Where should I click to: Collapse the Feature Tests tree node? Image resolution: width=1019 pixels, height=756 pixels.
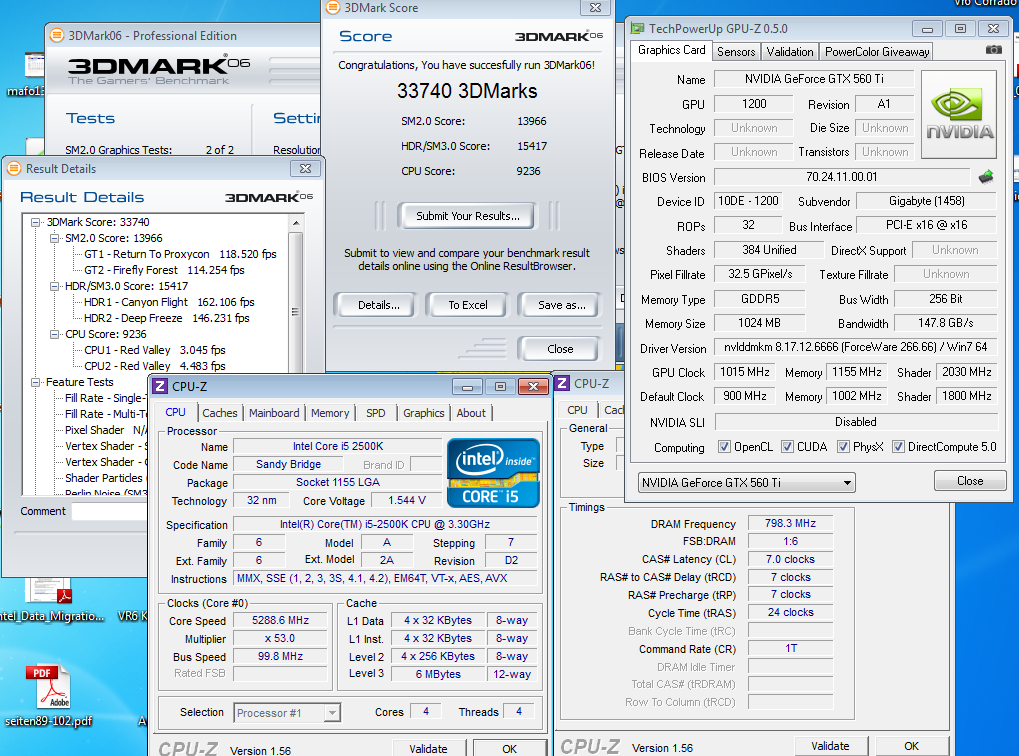pos(35,382)
